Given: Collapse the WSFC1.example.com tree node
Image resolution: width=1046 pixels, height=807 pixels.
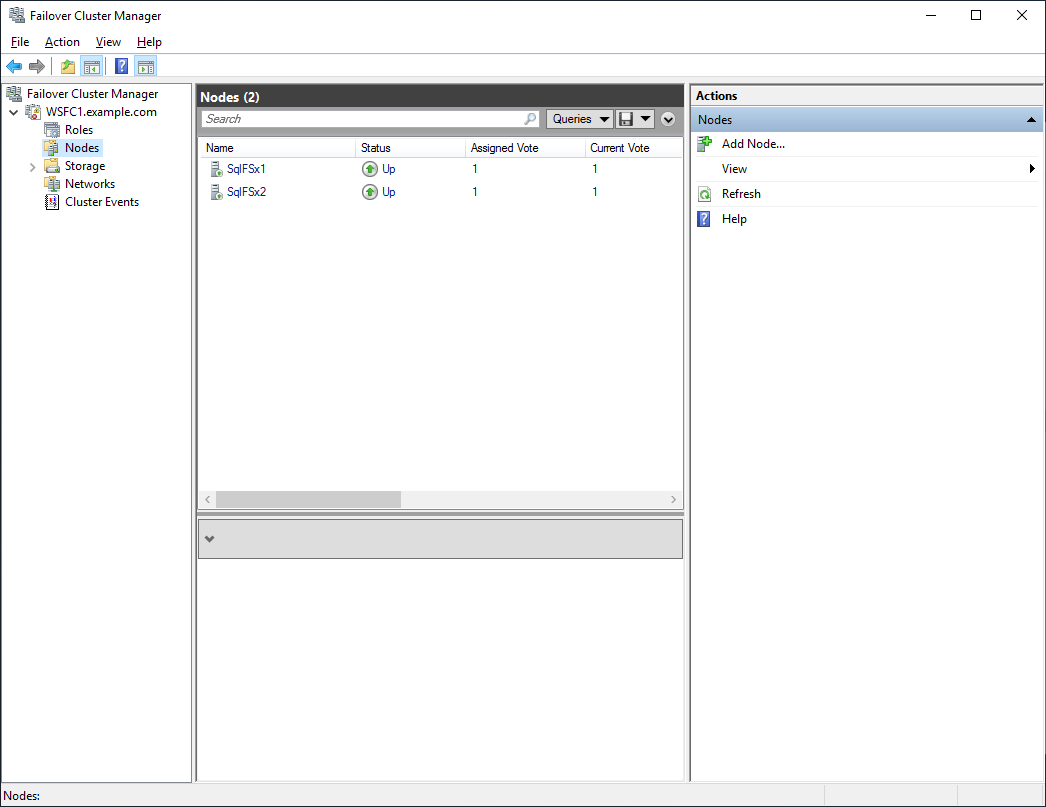Looking at the screenshot, I should click(13, 113).
